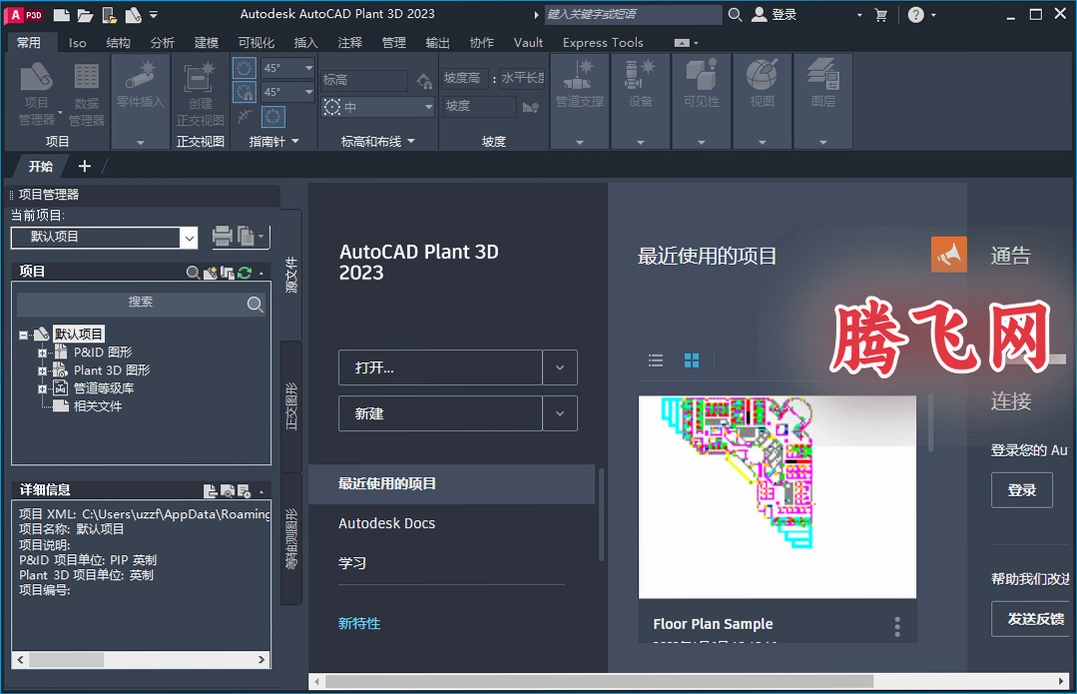Expand the 管道等级库 tree node
Image resolution: width=1077 pixels, height=694 pixels.
43,389
